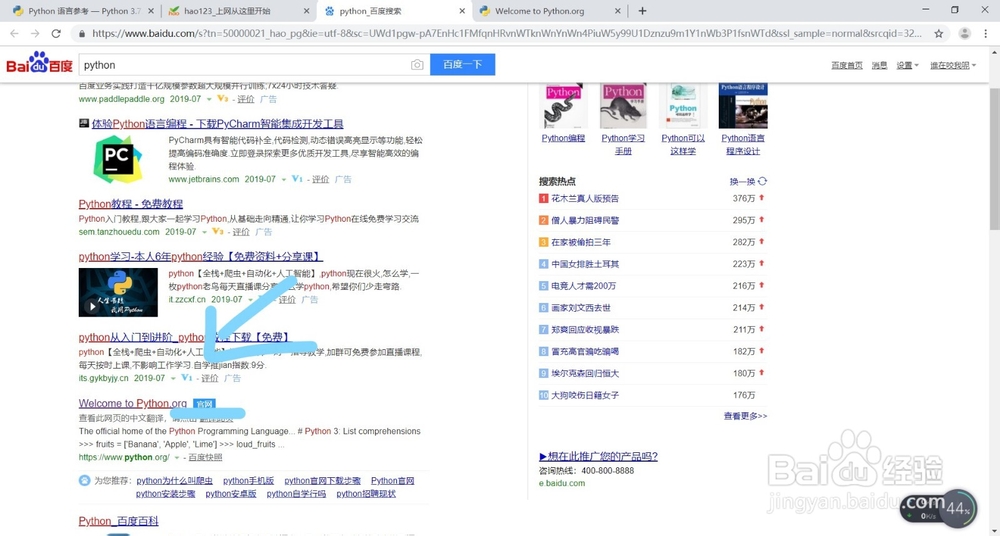Click 评价 on the jetbrains.com result
This screenshot has height=536, width=1000.
tap(321, 179)
